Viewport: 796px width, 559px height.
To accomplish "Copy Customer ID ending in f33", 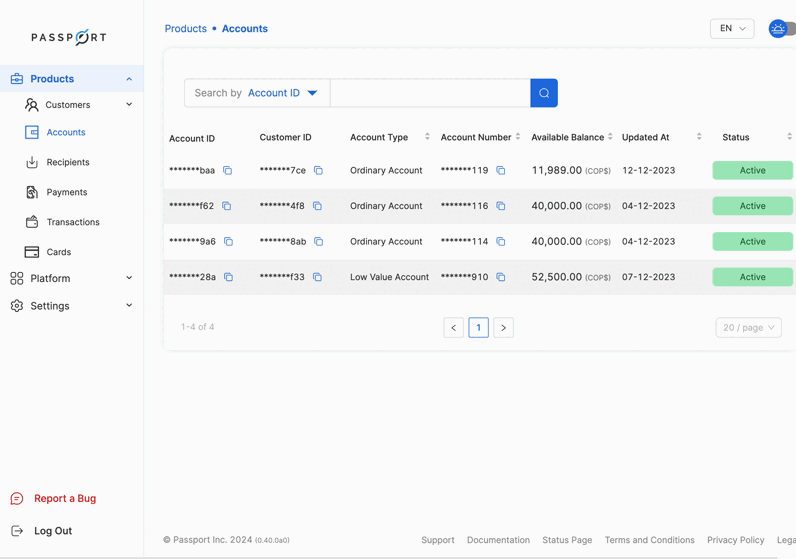I will coord(317,277).
